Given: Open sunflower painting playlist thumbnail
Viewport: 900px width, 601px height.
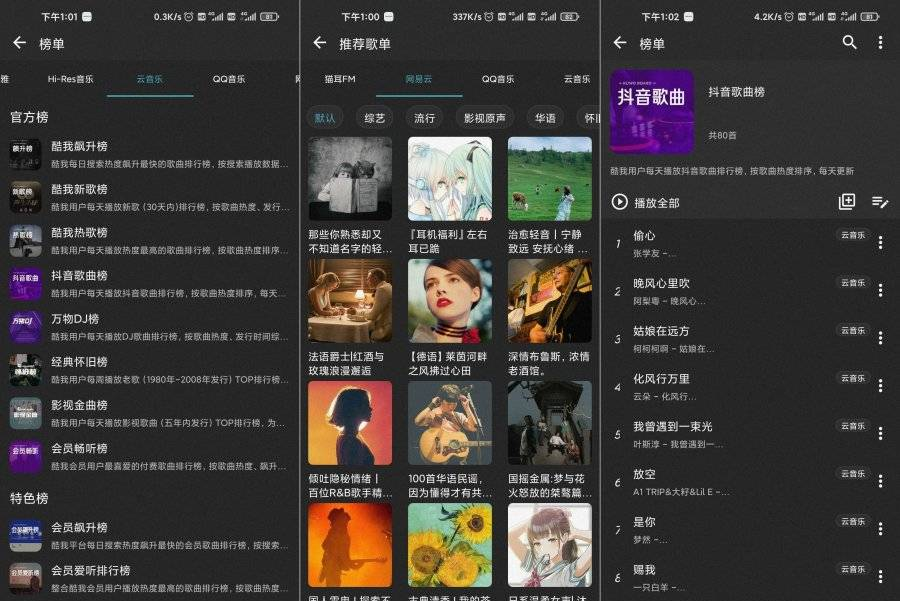Looking at the screenshot, I should tap(450, 545).
